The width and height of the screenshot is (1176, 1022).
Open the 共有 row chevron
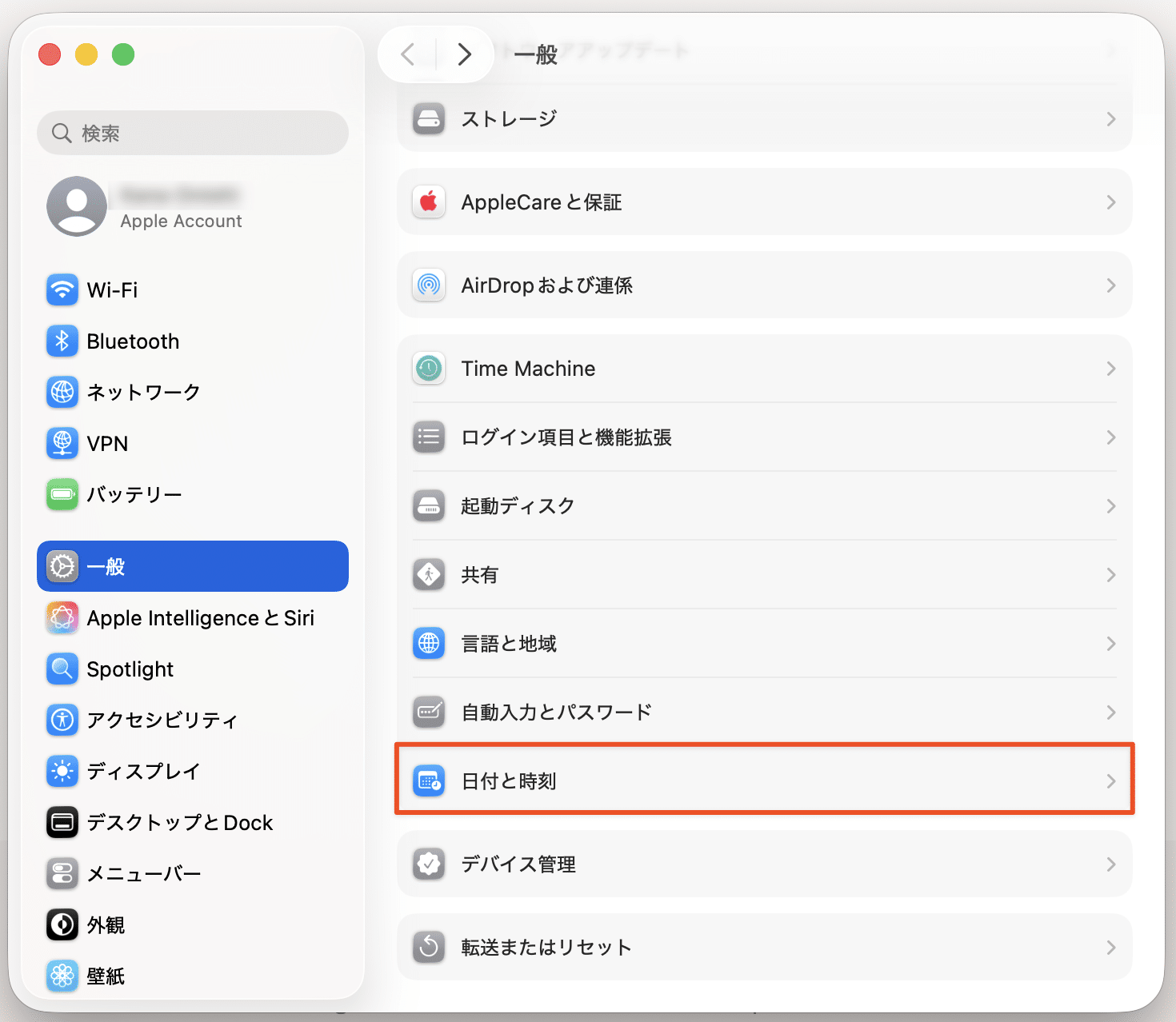(1111, 575)
